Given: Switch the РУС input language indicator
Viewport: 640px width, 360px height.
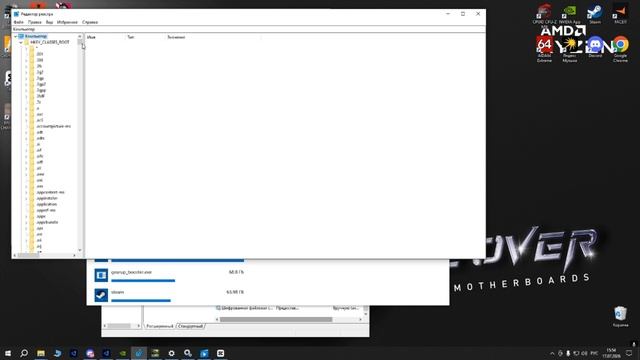Looking at the screenshot, I should click(594, 353).
